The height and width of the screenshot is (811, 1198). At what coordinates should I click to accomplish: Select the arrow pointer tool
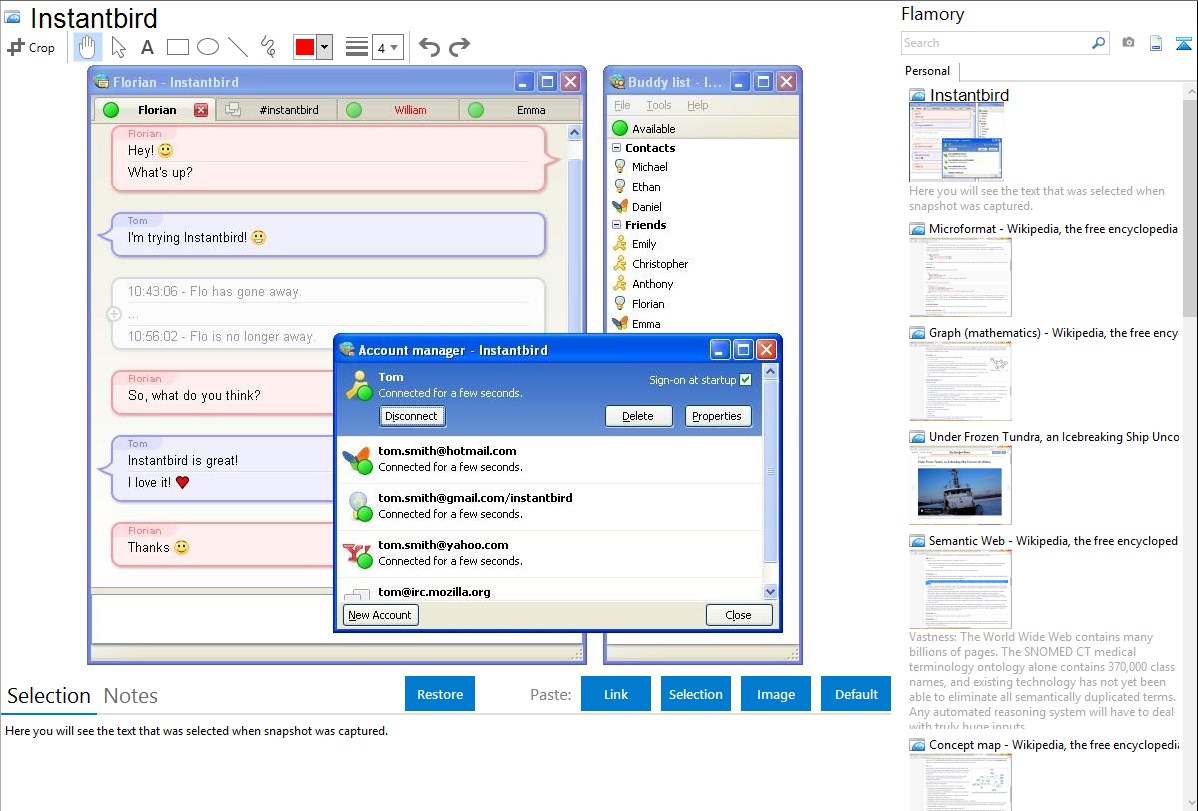pos(118,47)
